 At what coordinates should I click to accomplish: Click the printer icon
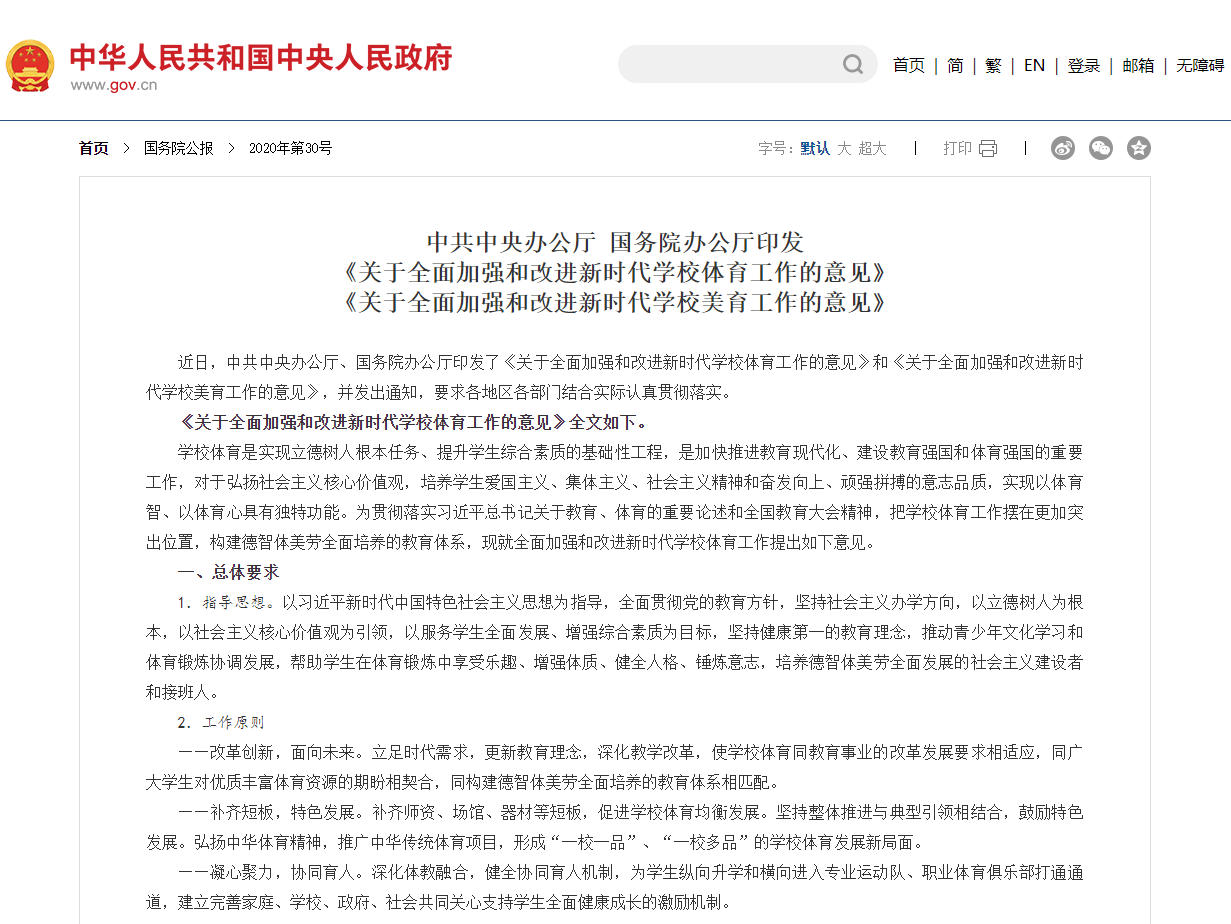coord(988,148)
